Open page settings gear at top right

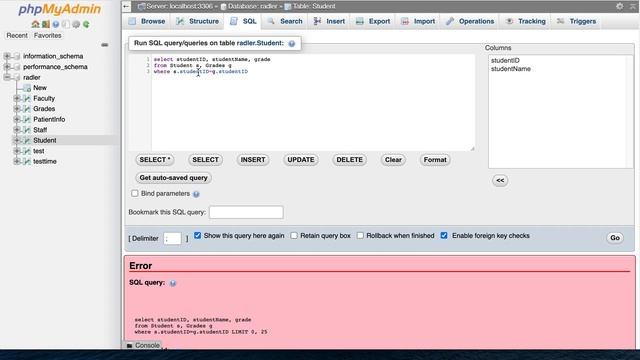pyautogui.click(x=620, y=6)
